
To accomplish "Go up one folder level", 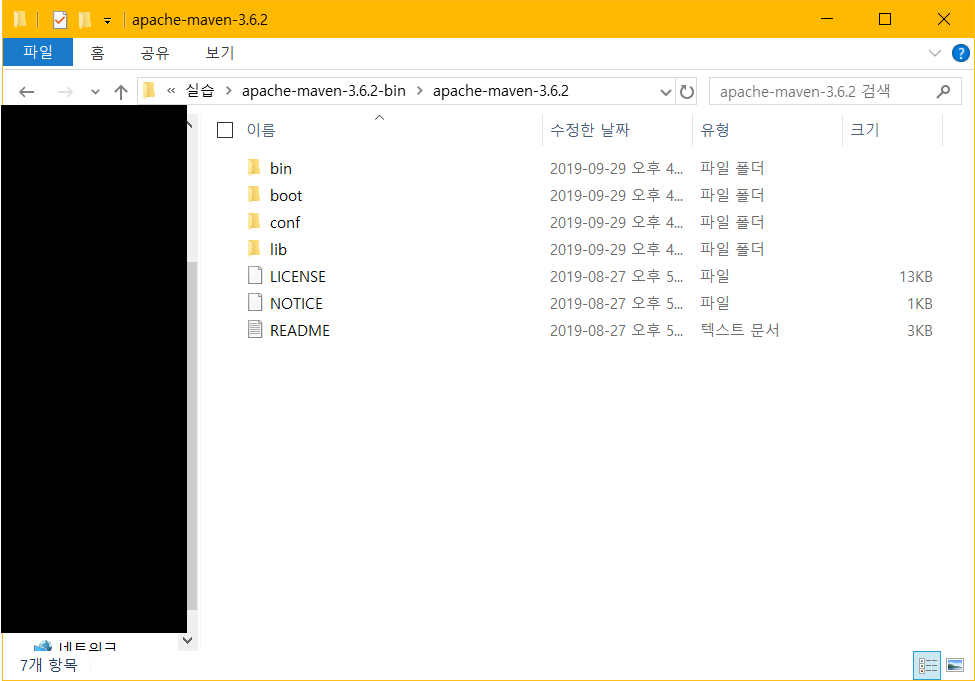I will (x=121, y=92).
